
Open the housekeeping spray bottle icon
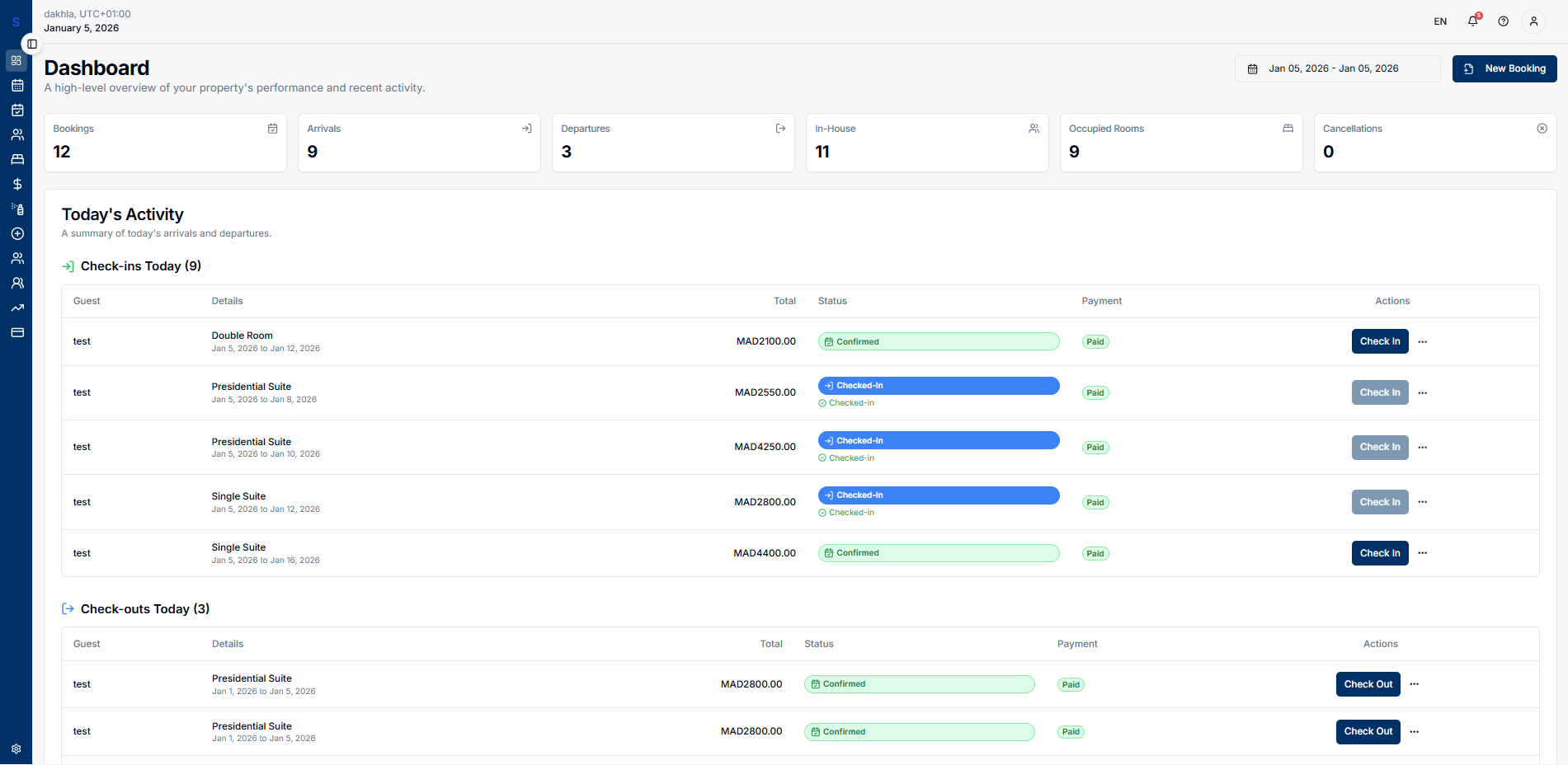coord(16,209)
